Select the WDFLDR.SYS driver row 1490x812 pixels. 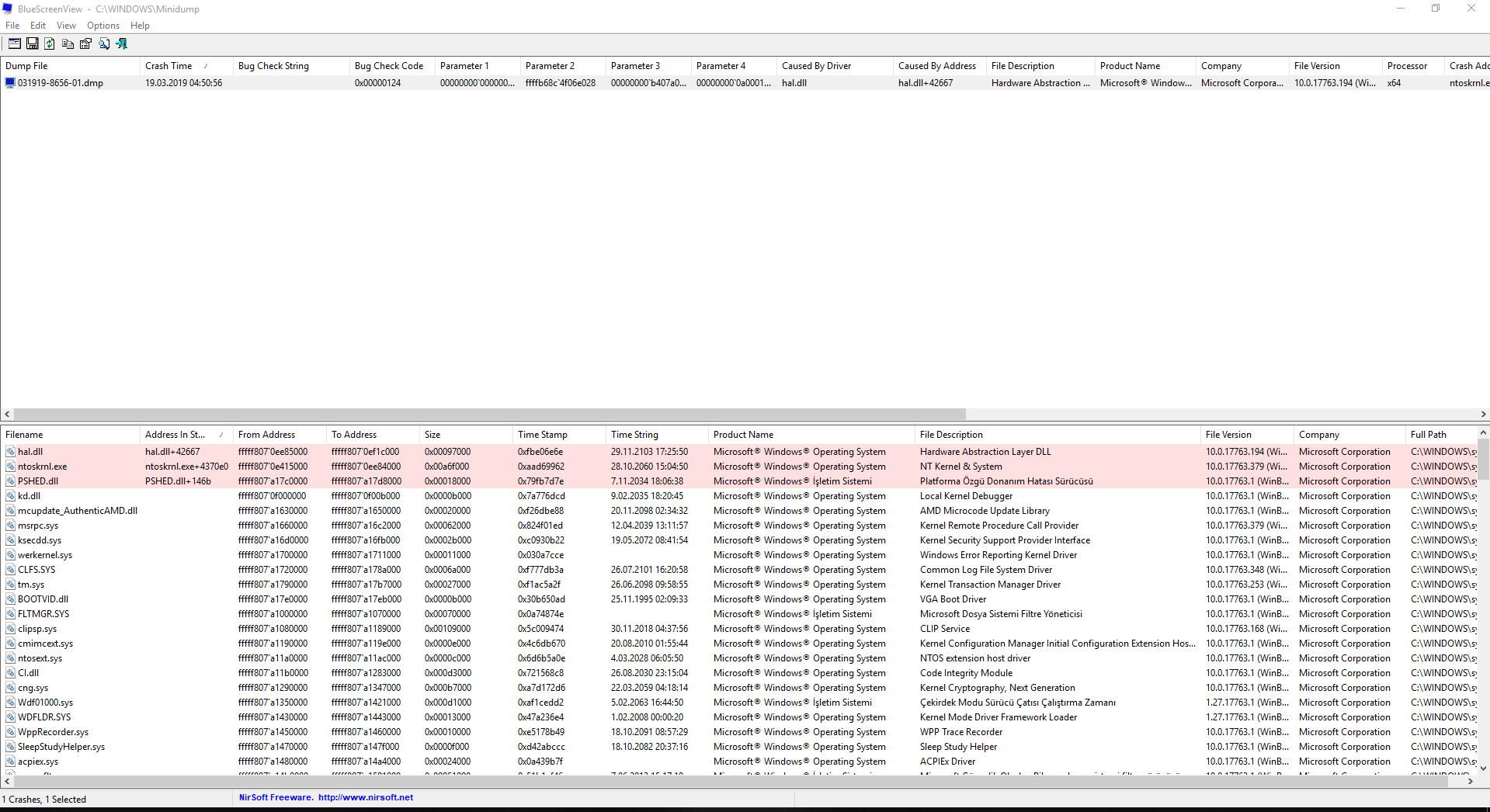(738, 717)
